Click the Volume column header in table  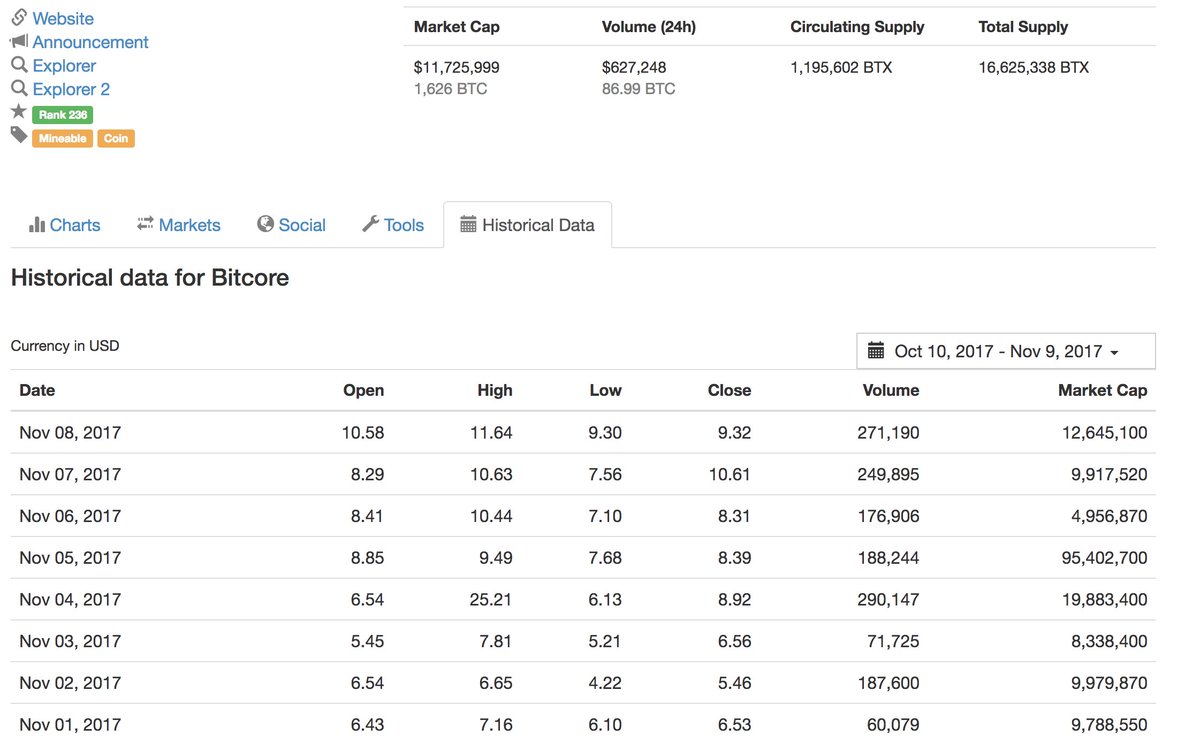[890, 390]
